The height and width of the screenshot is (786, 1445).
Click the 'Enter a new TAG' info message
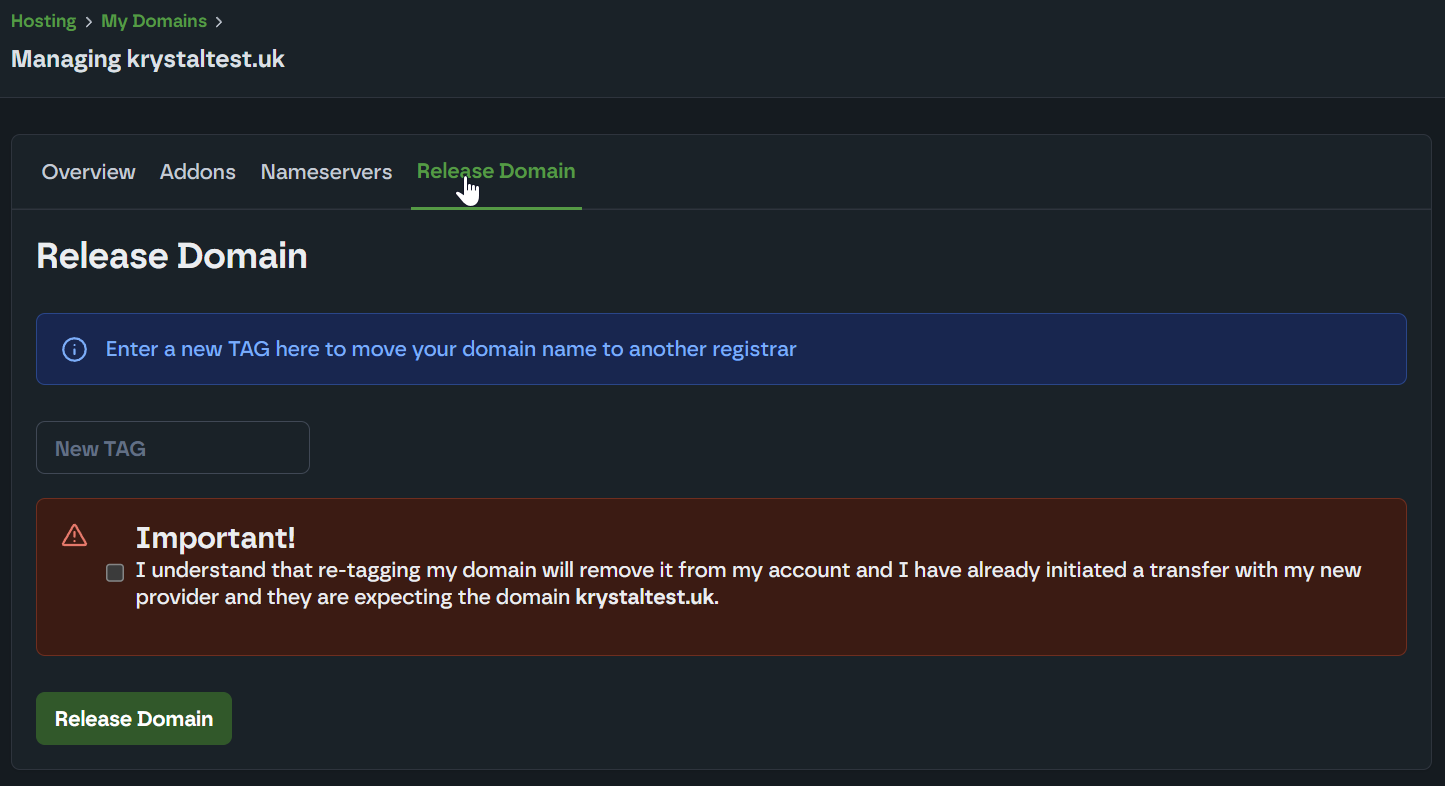pos(451,349)
